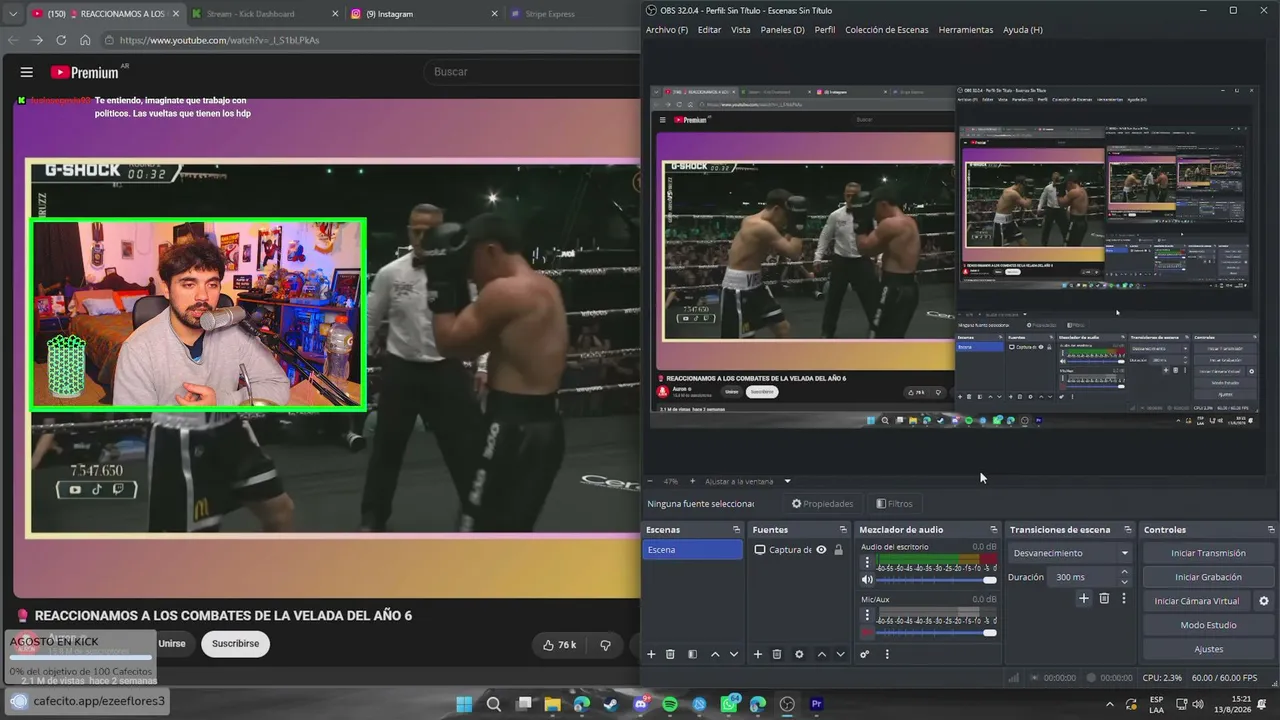Add a new scene with plus icon
This screenshot has height=720, width=1280.
(x=651, y=654)
